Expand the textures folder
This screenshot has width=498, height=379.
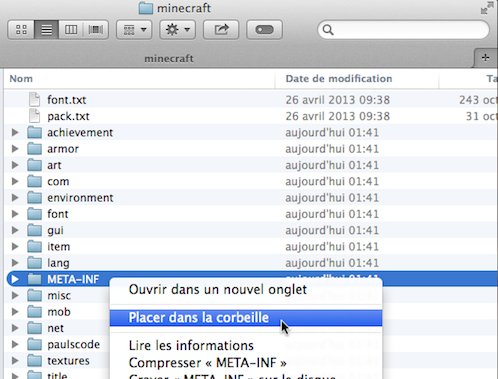click(x=15, y=361)
